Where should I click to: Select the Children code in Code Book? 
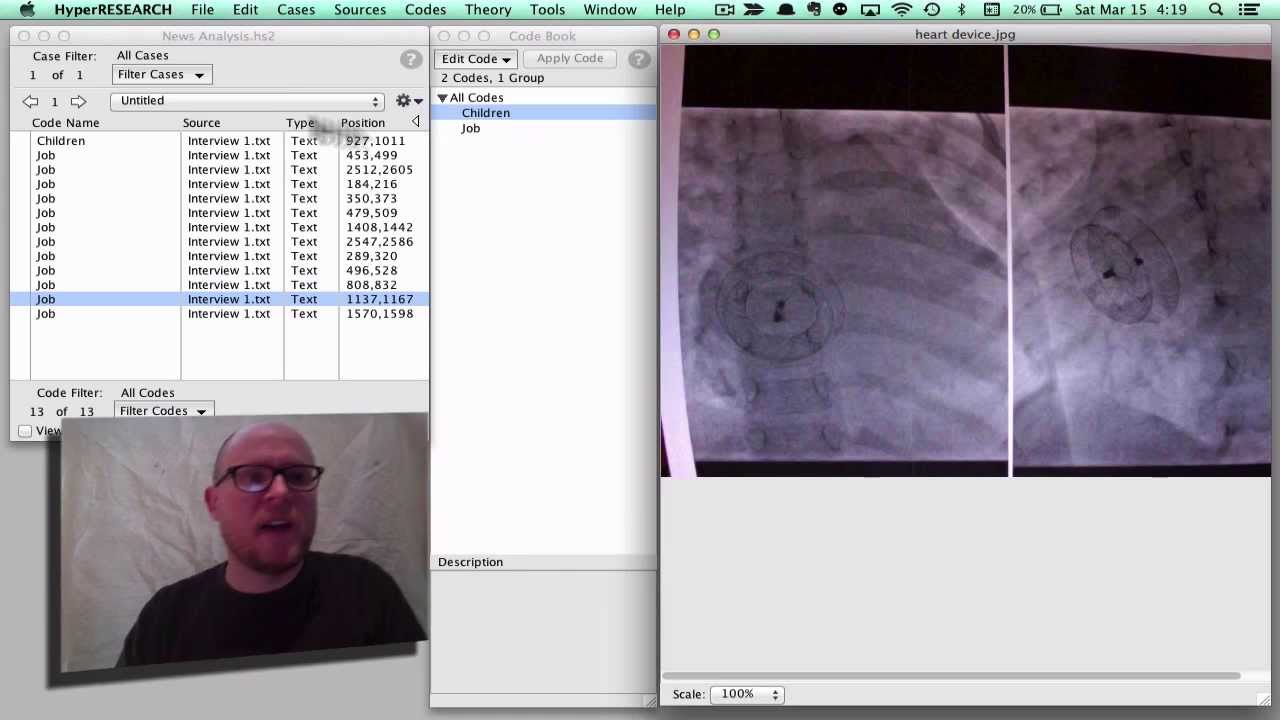click(486, 113)
